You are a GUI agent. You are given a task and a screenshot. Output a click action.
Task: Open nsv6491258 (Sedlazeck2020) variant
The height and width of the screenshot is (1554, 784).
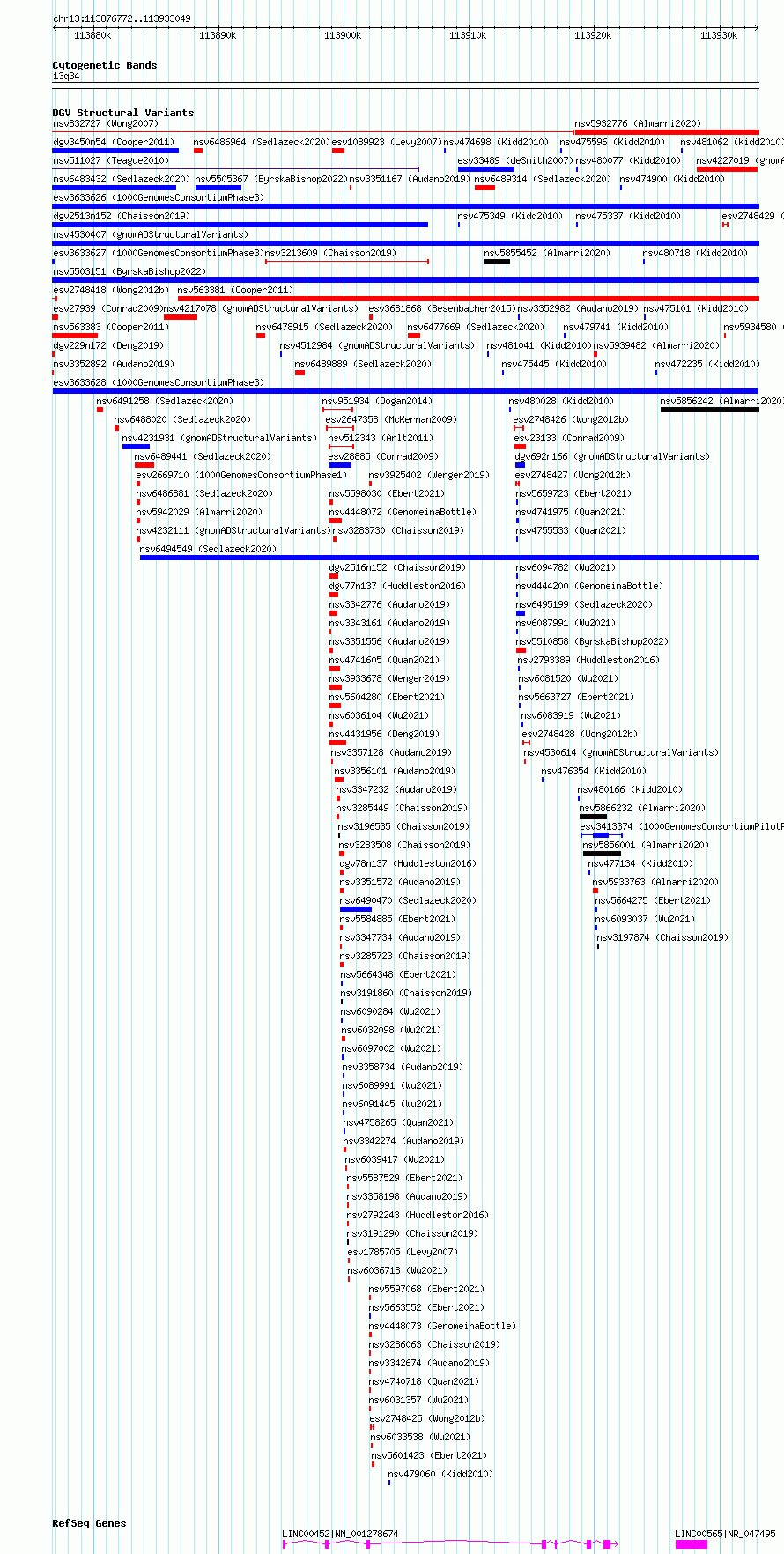click(165, 402)
